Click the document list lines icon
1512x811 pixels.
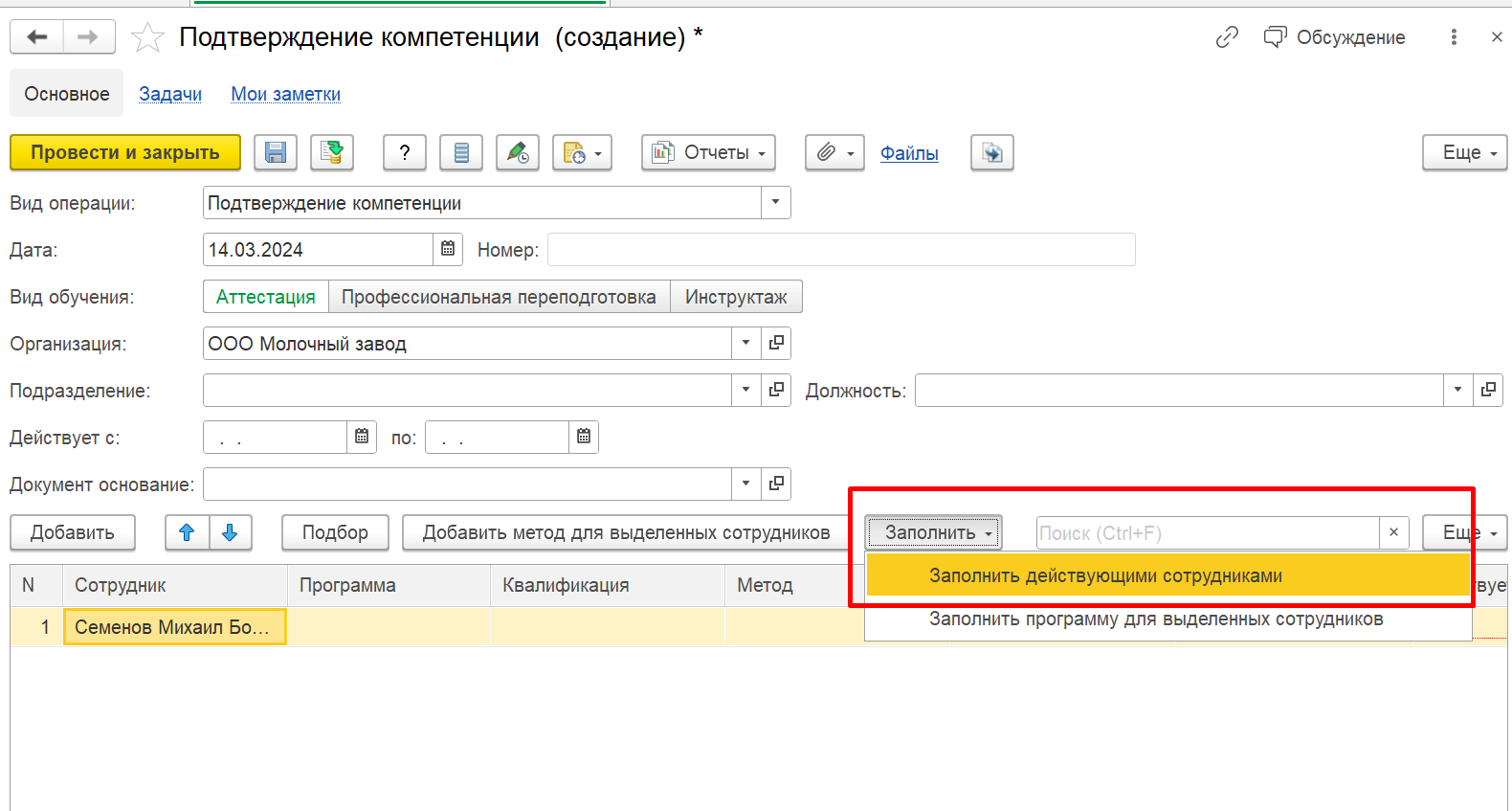coord(461,153)
